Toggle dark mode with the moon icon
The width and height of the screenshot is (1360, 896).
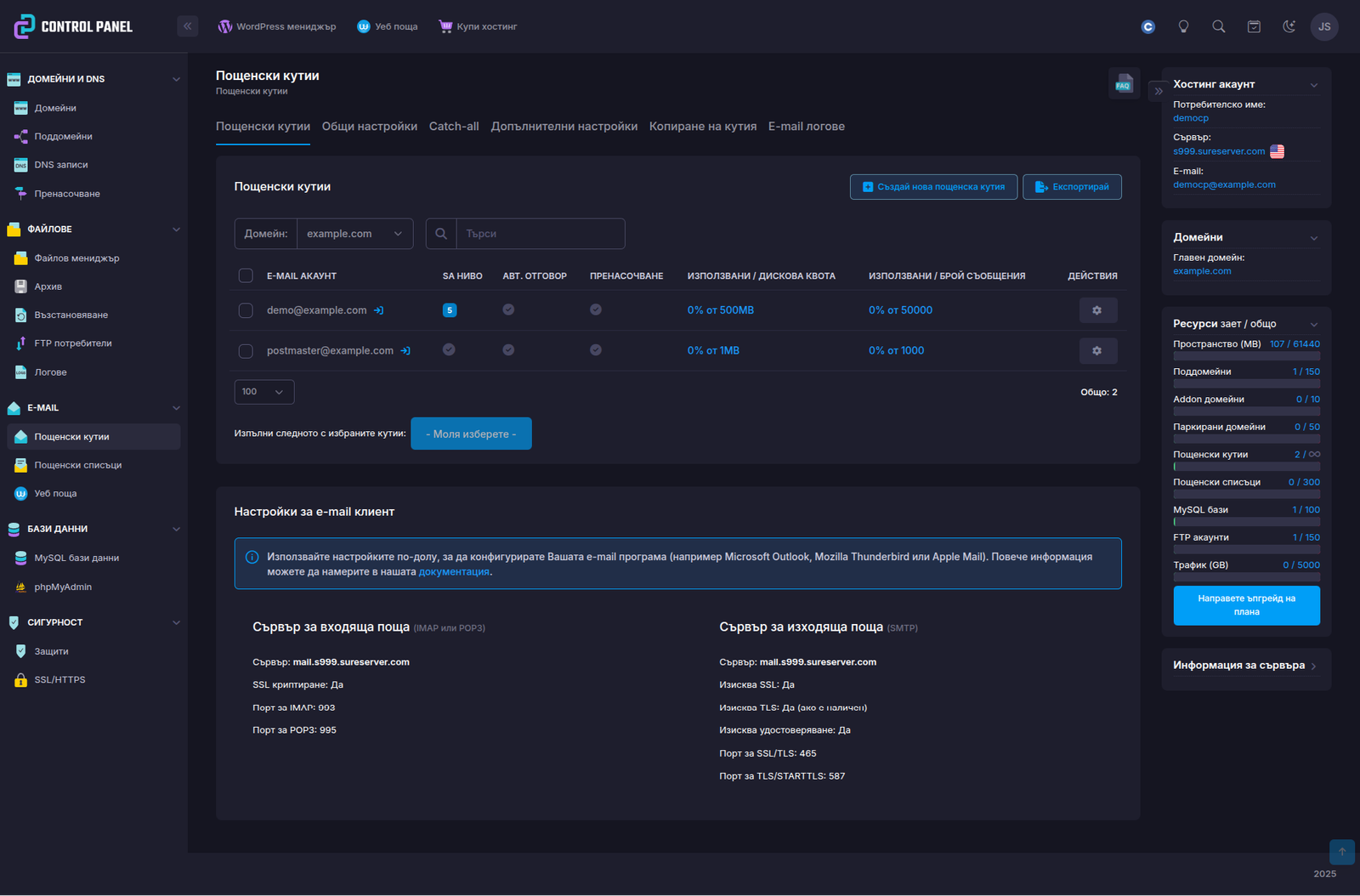pyautogui.click(x=1289, y=26)
